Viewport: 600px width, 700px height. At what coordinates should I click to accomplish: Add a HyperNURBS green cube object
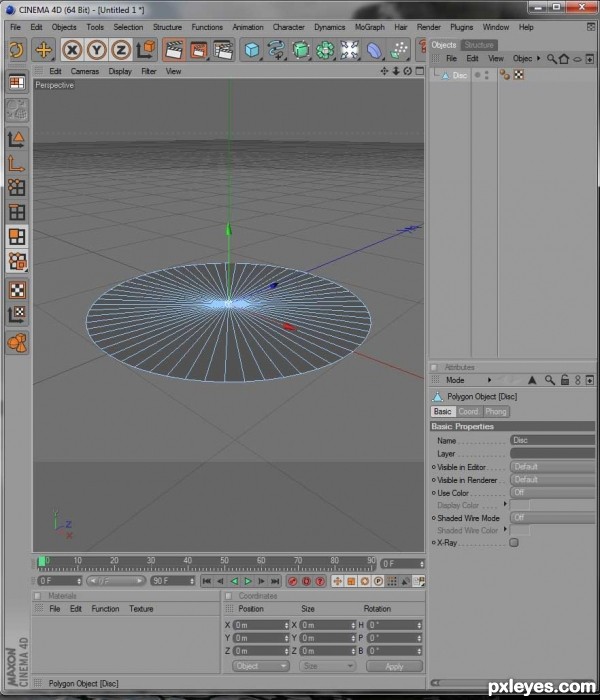[301, 50]
